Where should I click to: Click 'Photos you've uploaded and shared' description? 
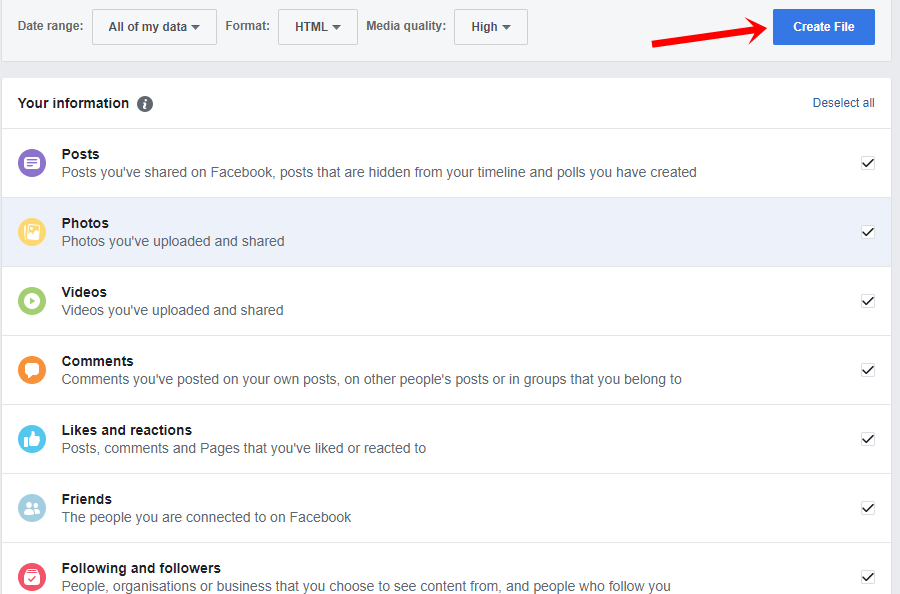pos(173,241)
